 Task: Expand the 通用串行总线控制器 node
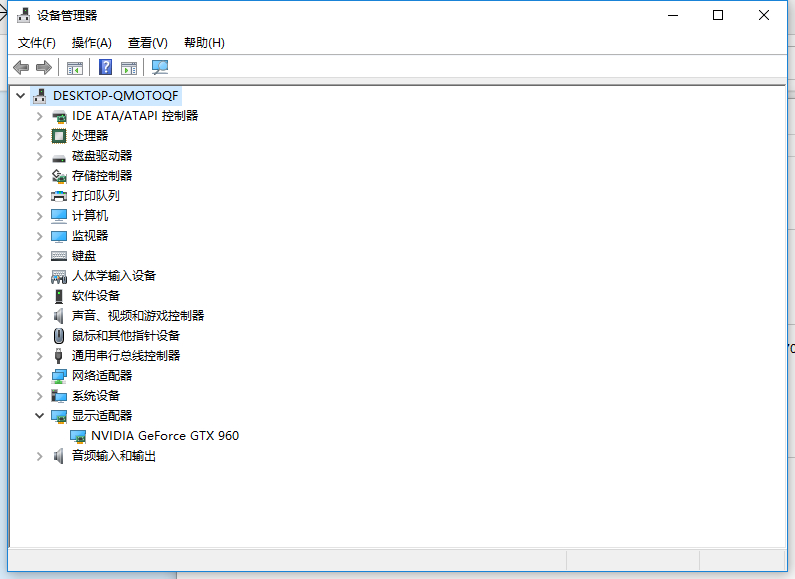coord(40,356)
